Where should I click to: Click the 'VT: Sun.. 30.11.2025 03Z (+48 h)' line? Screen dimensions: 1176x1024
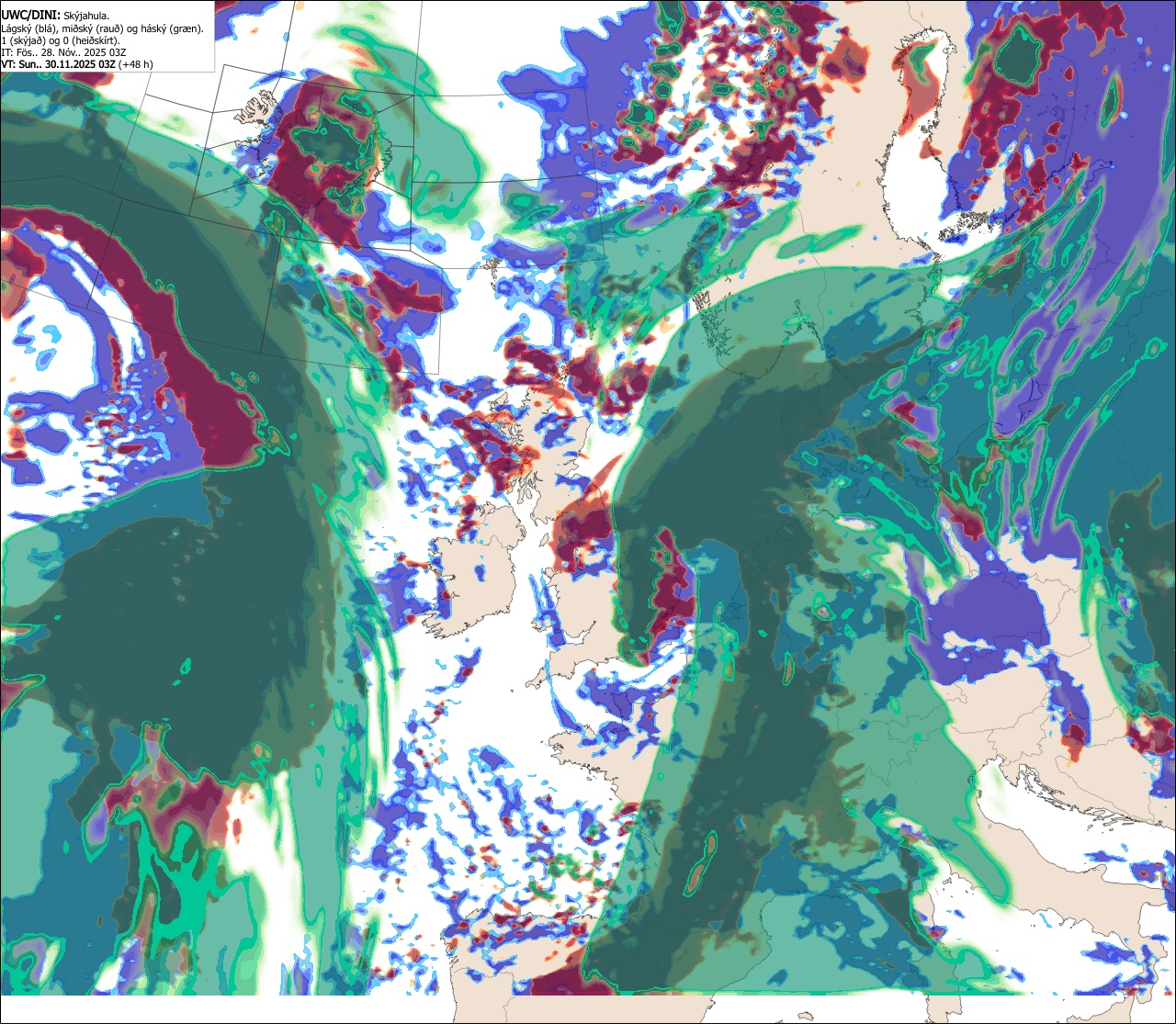(77, 64)
